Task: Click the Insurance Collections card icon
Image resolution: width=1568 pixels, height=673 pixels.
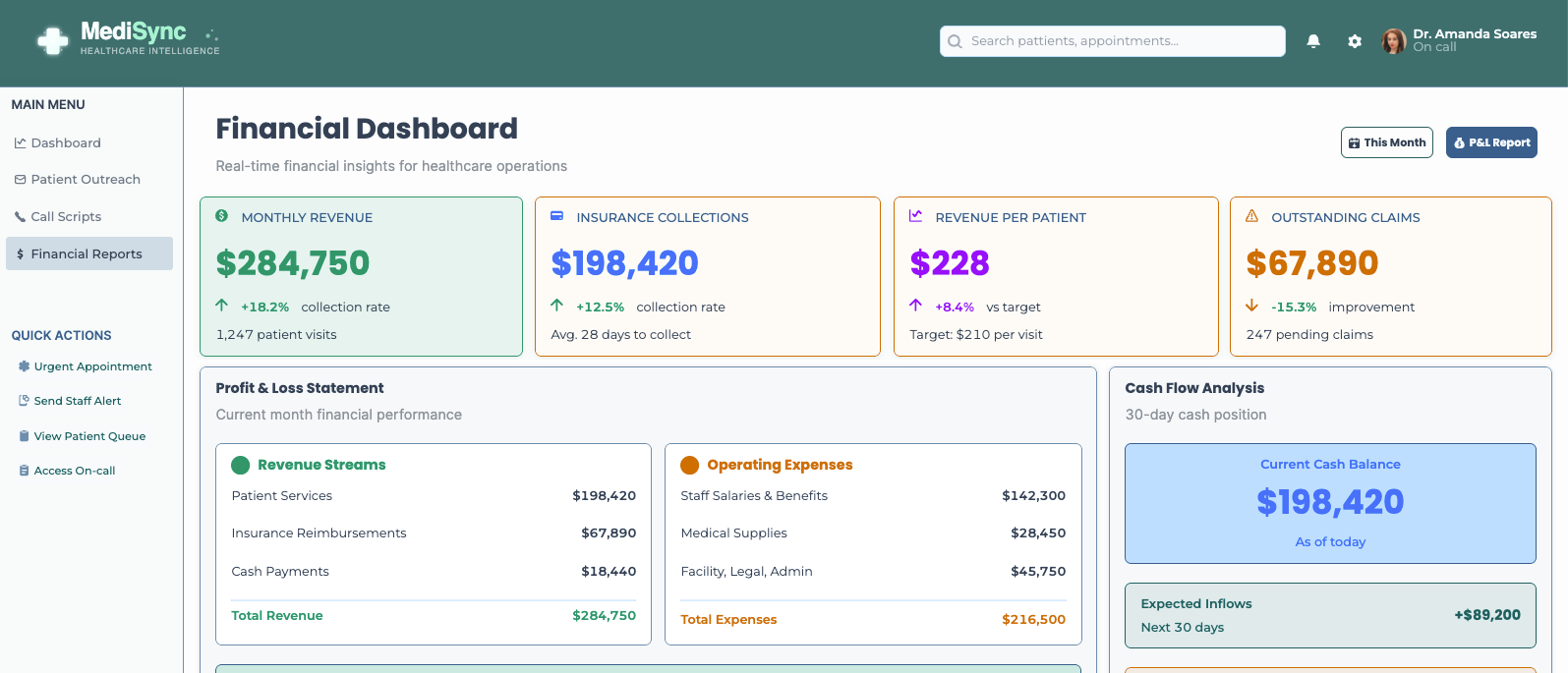Action: click(556, 215)
